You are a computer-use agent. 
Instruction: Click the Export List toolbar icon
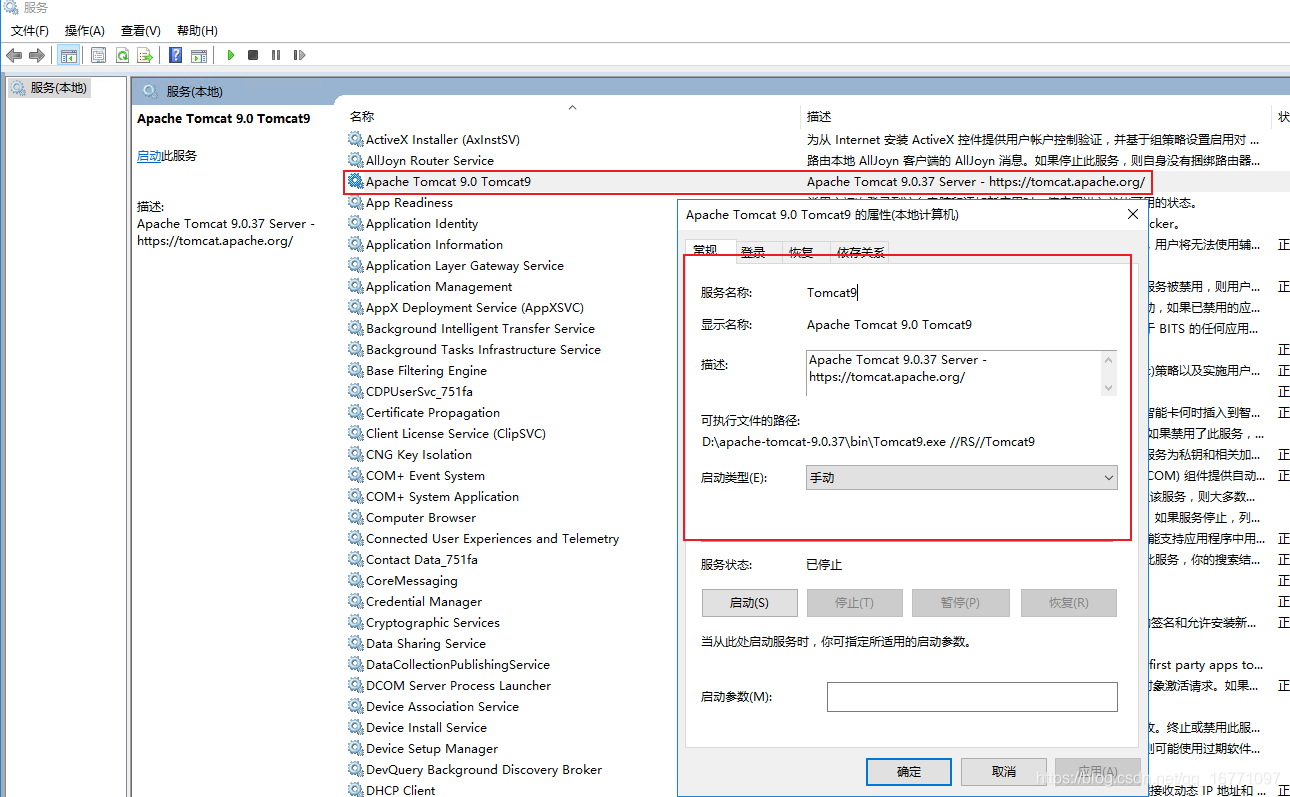[x=145, y=56]
